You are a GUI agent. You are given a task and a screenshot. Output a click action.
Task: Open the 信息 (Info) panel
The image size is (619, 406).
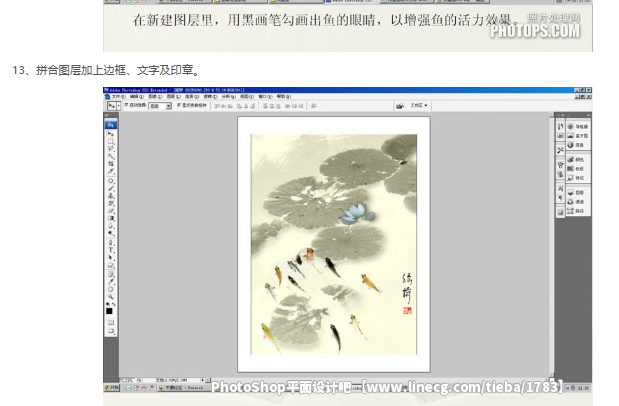tap(578, 145)
